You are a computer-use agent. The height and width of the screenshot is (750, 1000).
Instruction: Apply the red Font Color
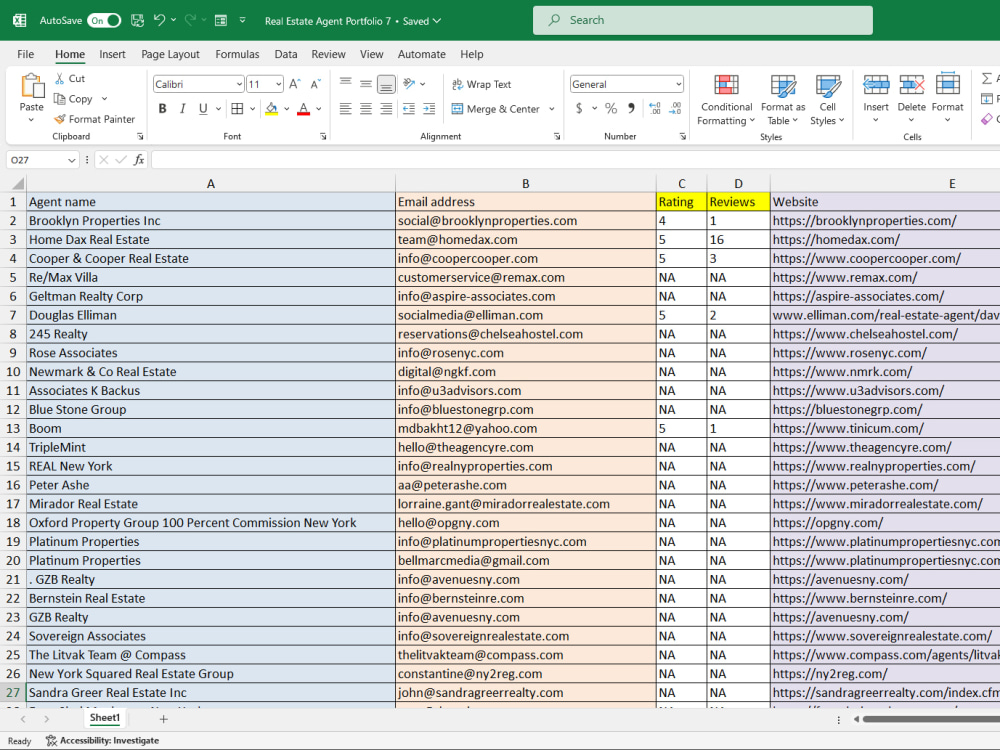(x=304, y=109)
